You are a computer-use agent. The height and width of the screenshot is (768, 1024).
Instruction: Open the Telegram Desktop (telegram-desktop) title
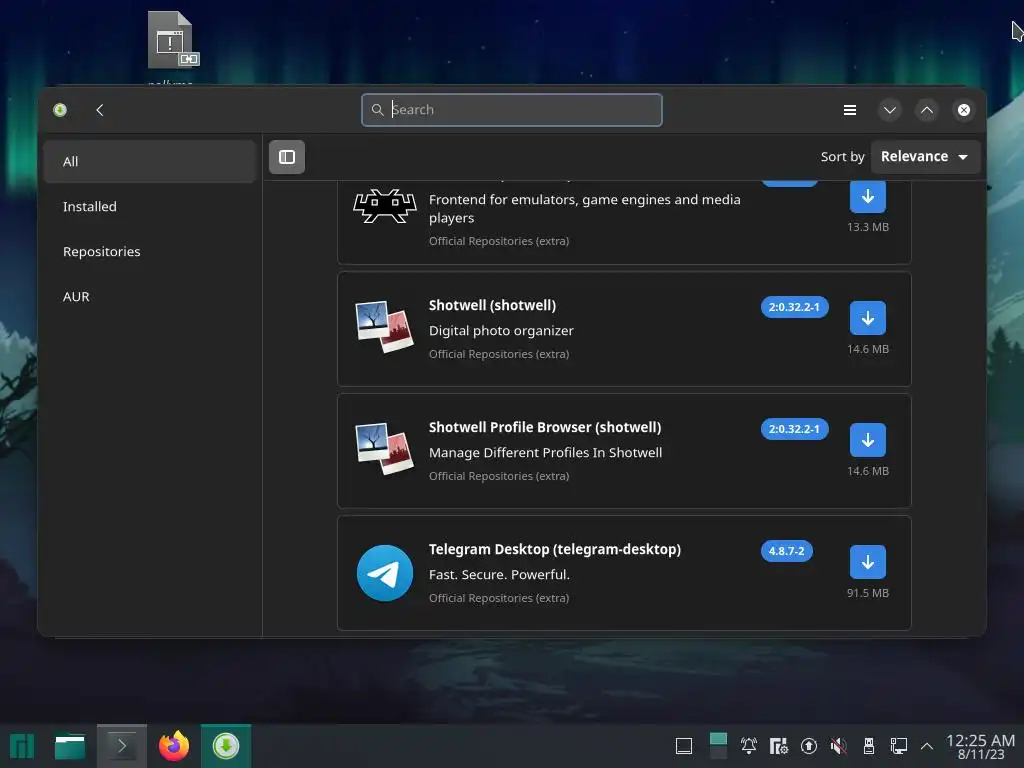(554, 549)
